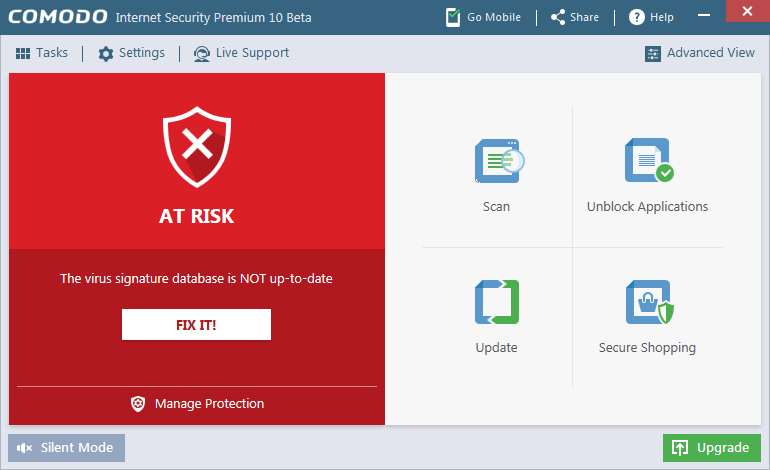Open the Scan task icon
Screen dimensions: 770x470
click(x=499, y=161)
